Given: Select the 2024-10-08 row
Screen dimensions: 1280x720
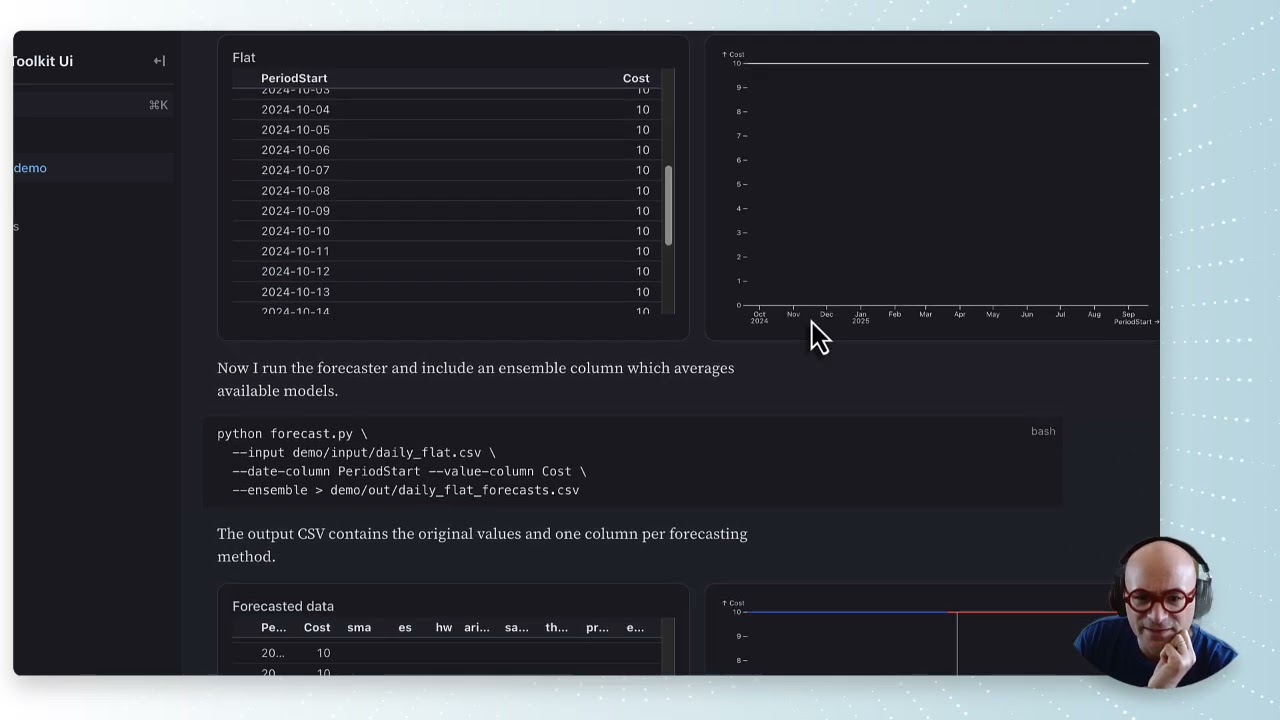Looking at the screenshot, I should click(x=447, y=191).
